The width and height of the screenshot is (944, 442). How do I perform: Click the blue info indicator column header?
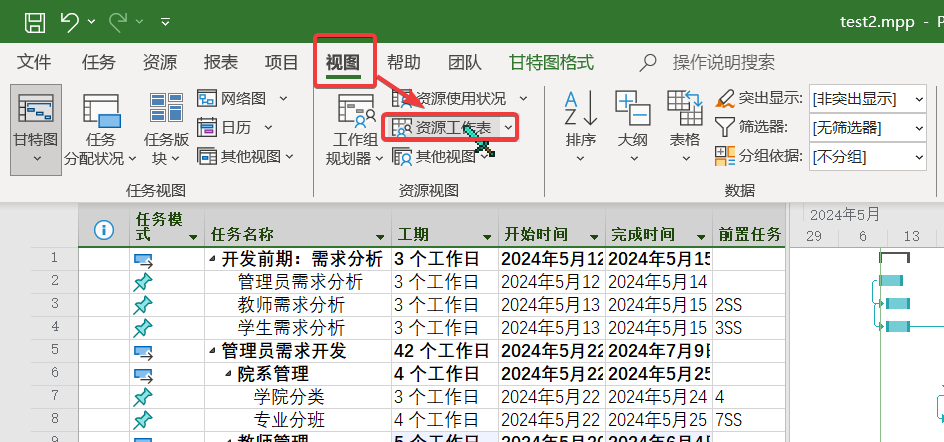[x=104, y=229]
